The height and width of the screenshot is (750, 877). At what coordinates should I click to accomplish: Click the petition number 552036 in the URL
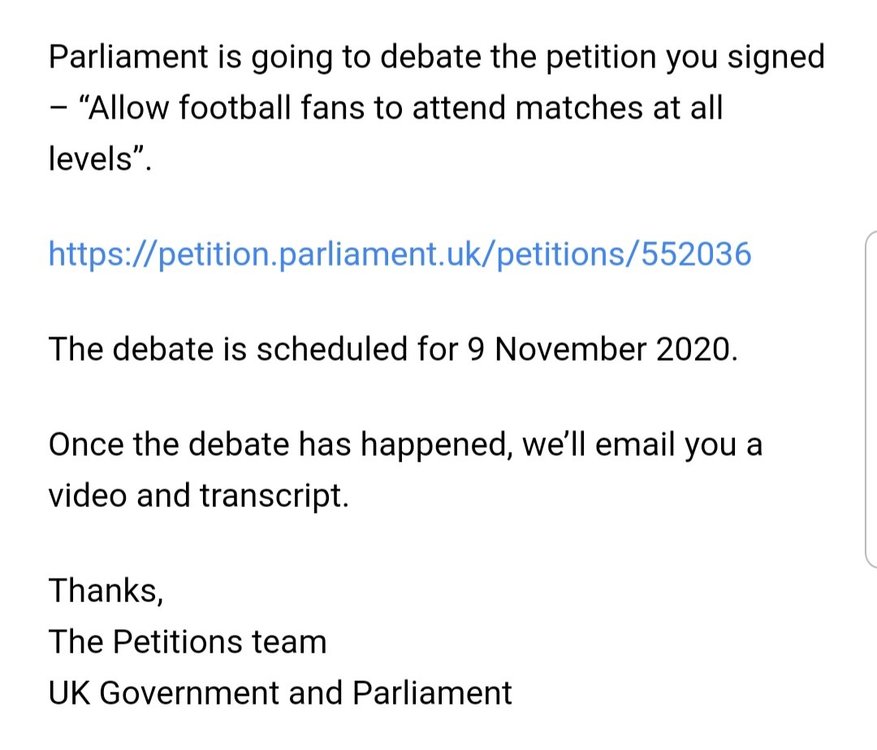(696, 253)
